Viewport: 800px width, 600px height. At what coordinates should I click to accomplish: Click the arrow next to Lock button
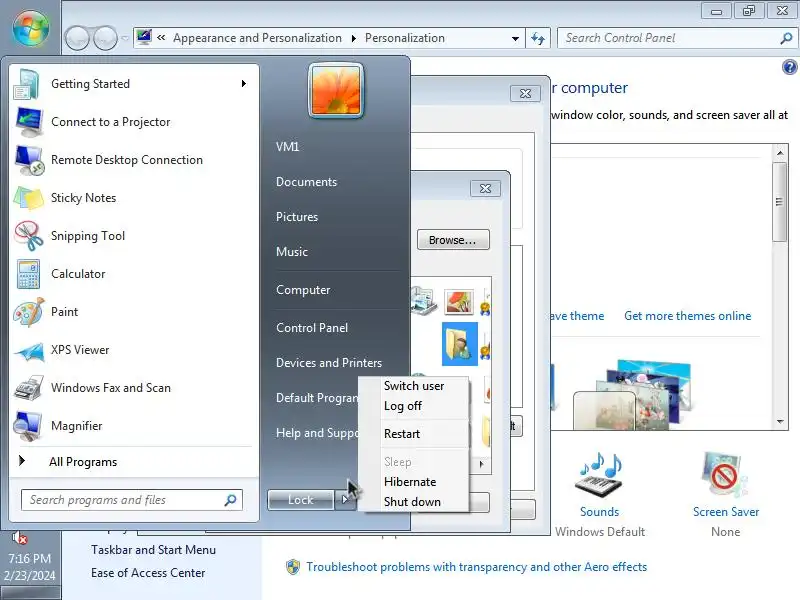pyautogui.click(x=345, y=500)
